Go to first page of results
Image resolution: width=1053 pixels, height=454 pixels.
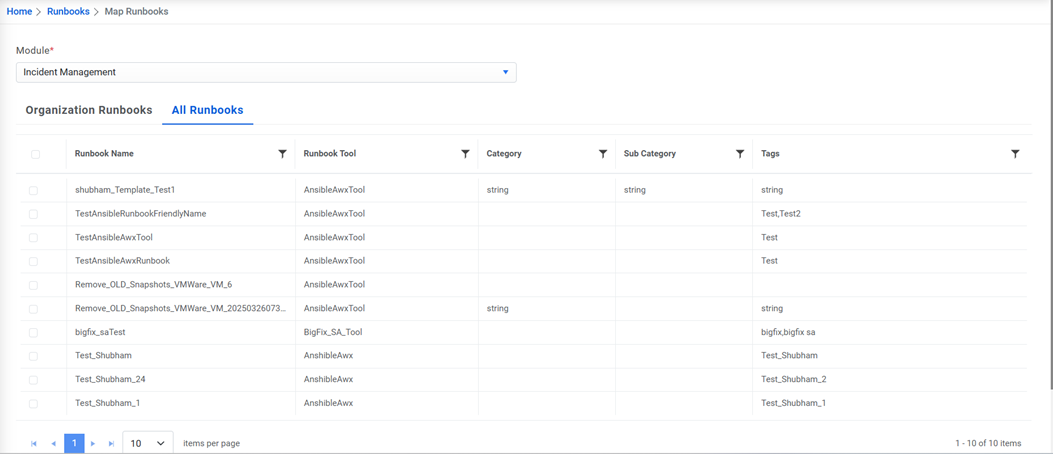pos(34,443)
